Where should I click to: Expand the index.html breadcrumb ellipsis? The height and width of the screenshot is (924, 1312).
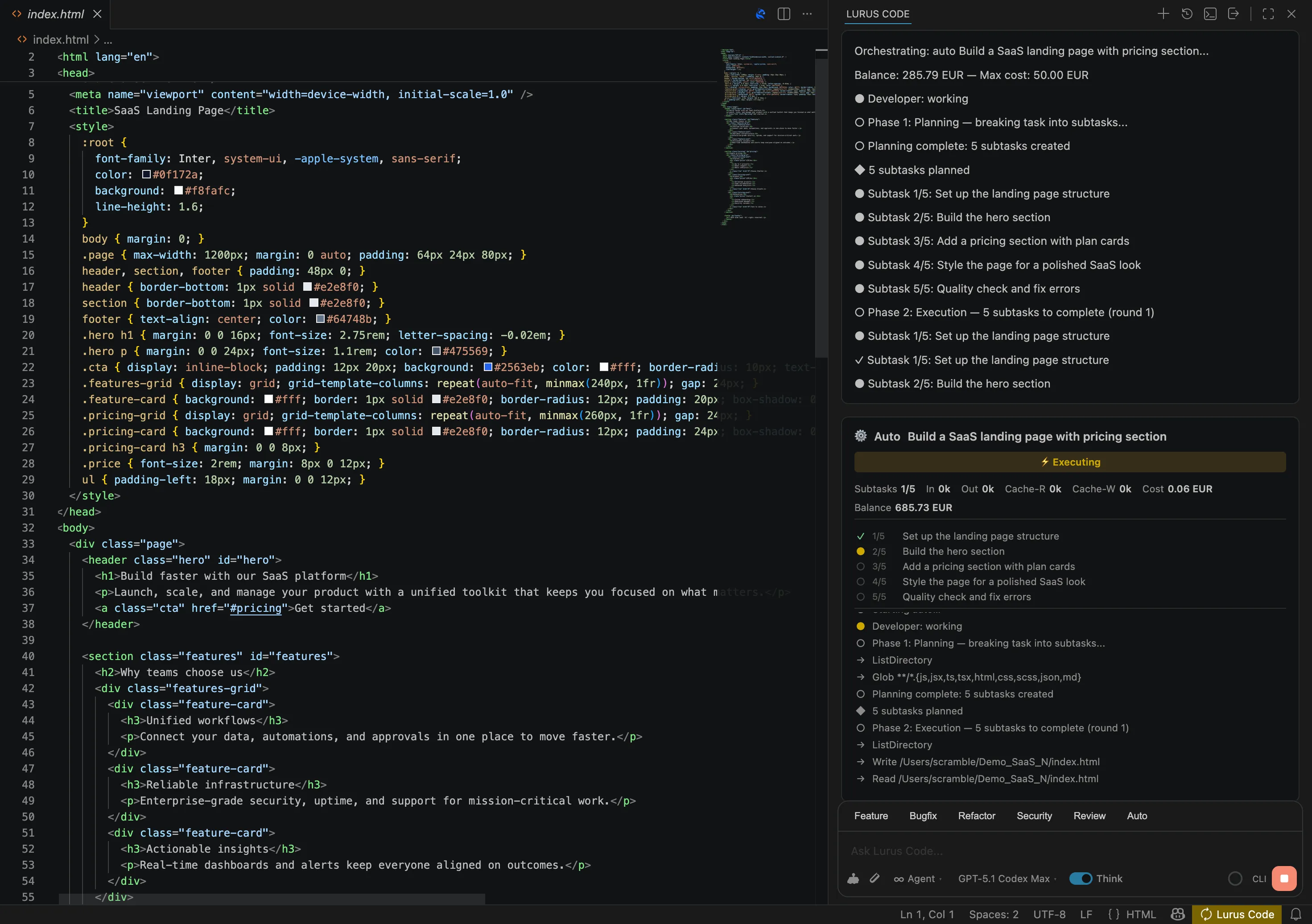point(108,39)
